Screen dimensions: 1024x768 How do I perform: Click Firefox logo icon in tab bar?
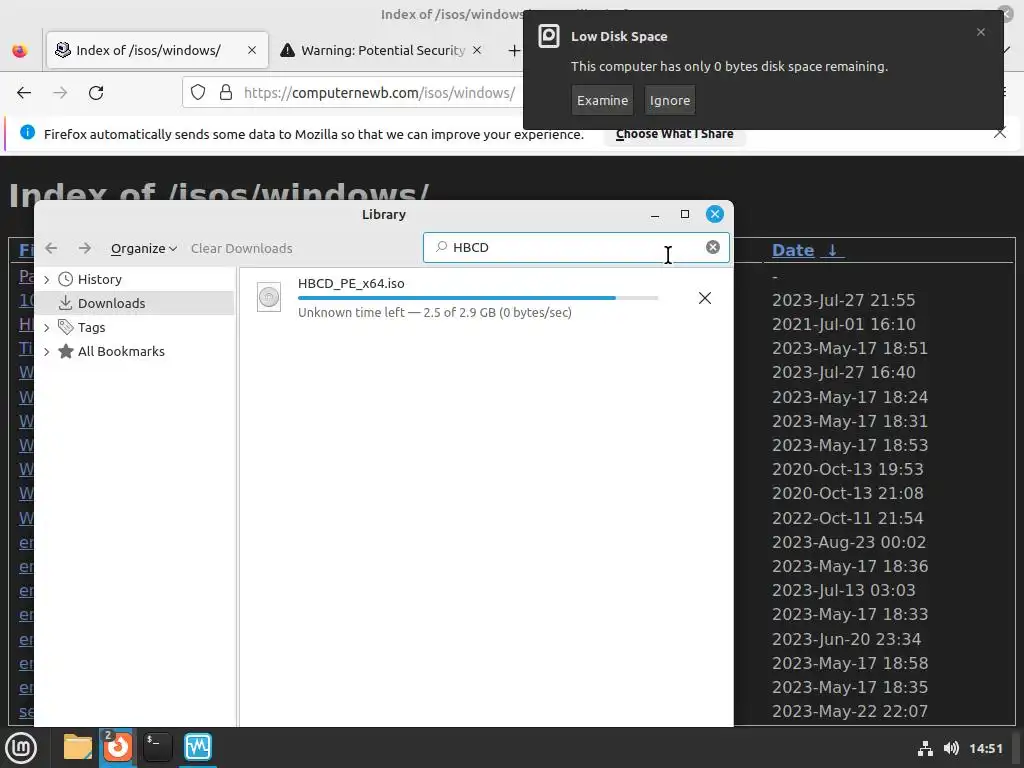point(20,50)
